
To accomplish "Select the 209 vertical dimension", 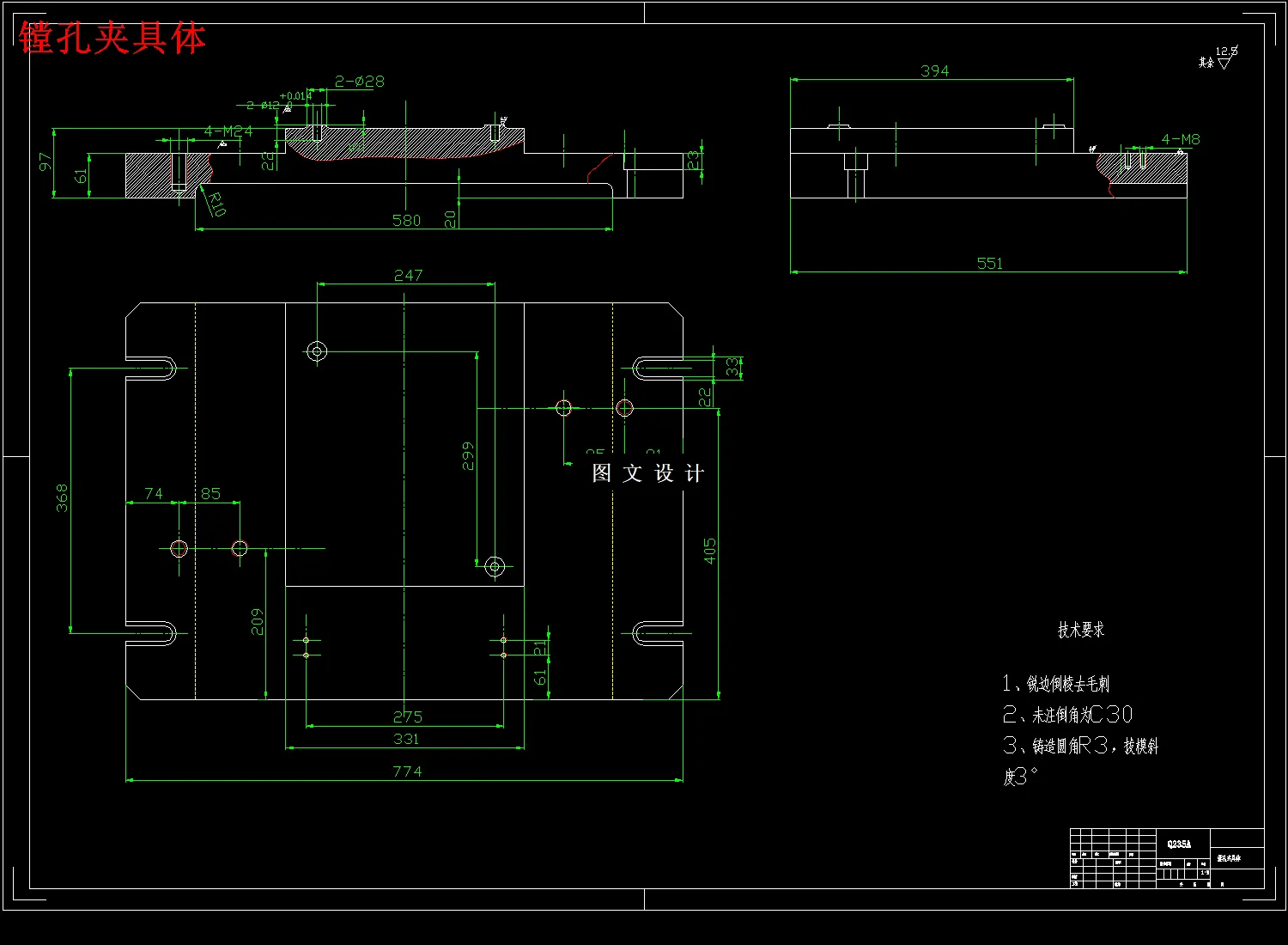I will tap(257, 622).
